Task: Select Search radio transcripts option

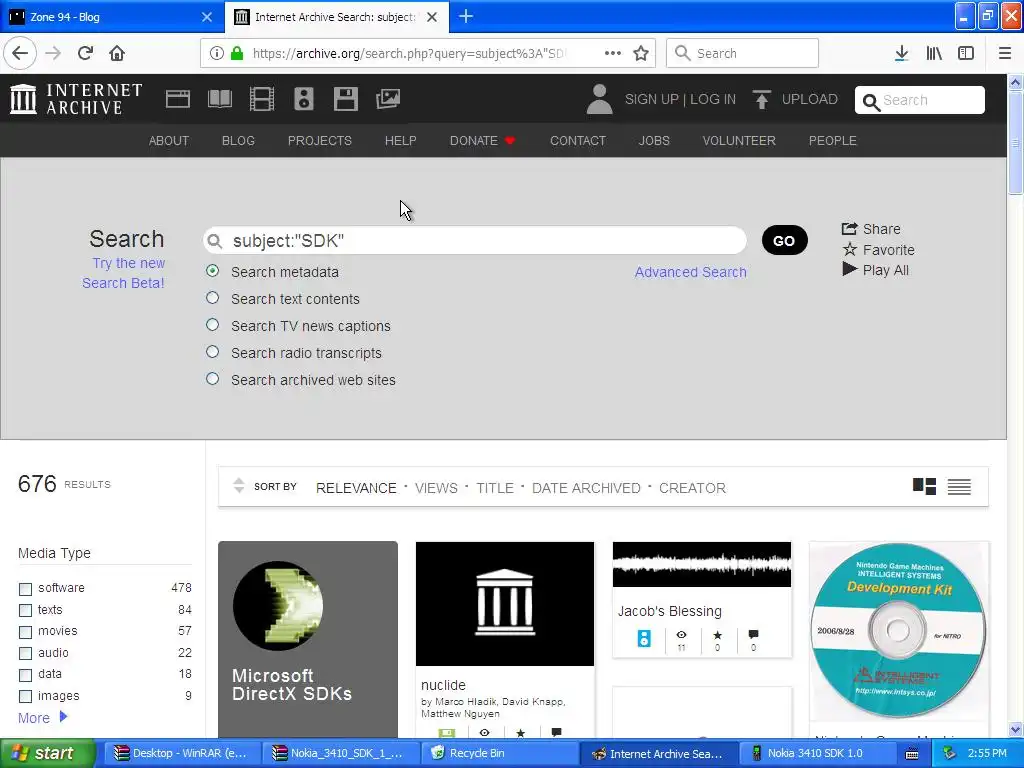Action: tap(212, 351)
